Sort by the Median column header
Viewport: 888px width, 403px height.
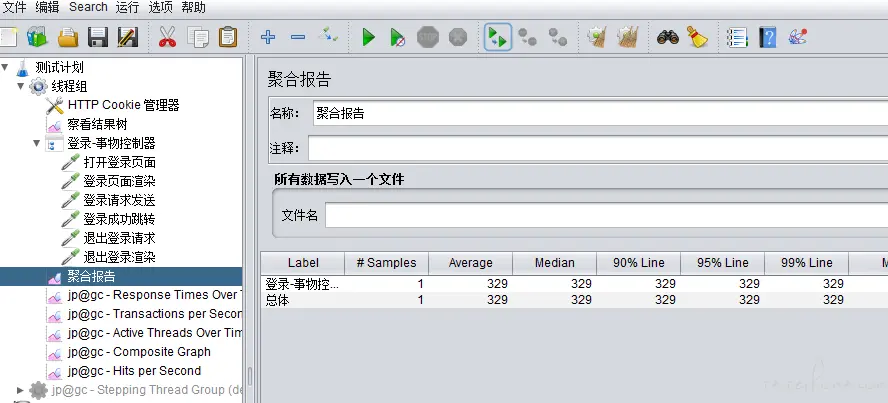[x=554, y=263]
